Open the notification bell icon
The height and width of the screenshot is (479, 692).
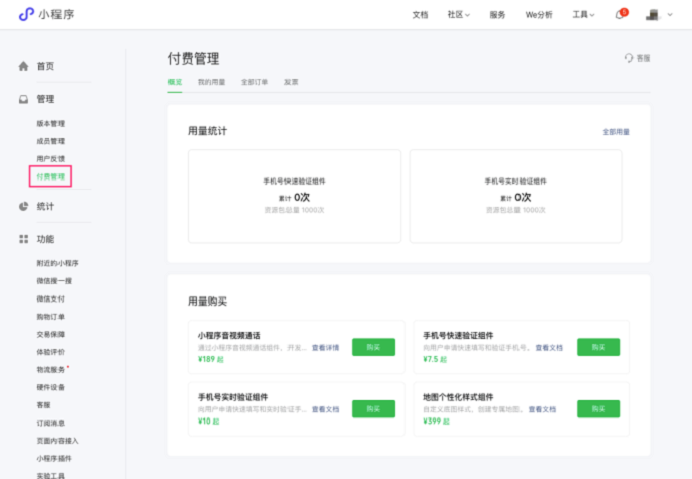point(619,15)
